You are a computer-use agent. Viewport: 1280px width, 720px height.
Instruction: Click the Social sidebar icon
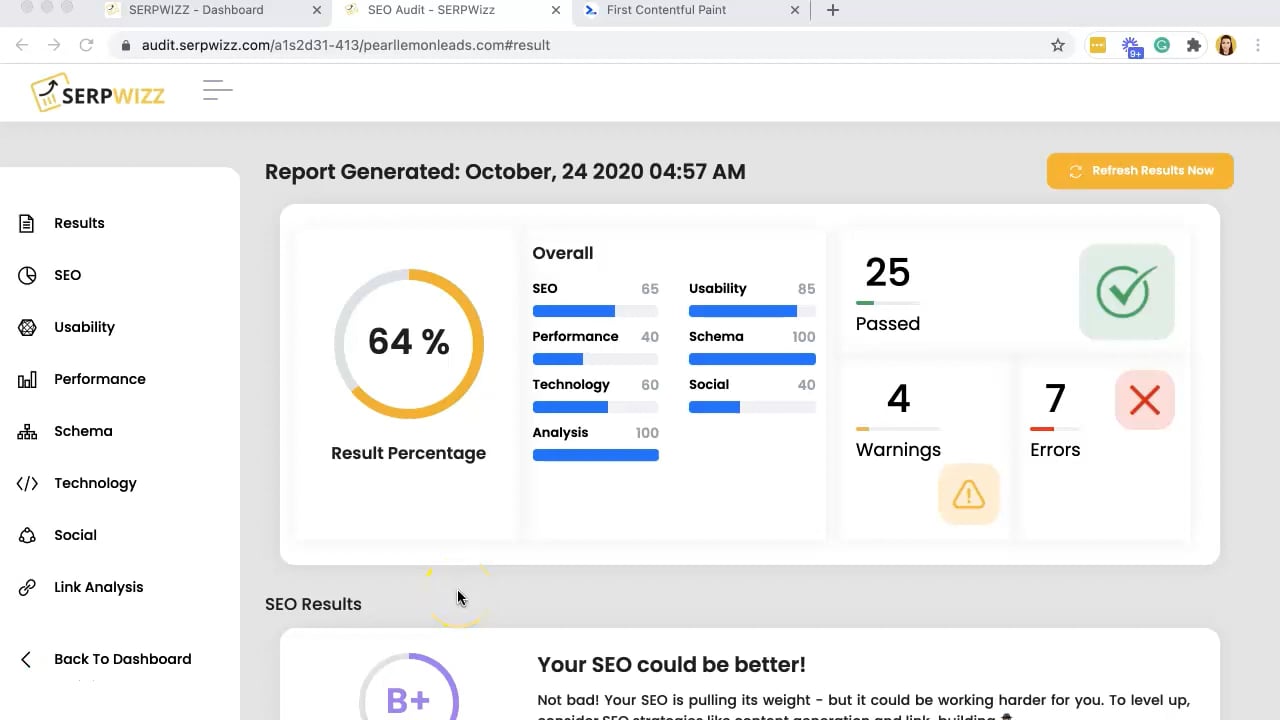(27, 535)
